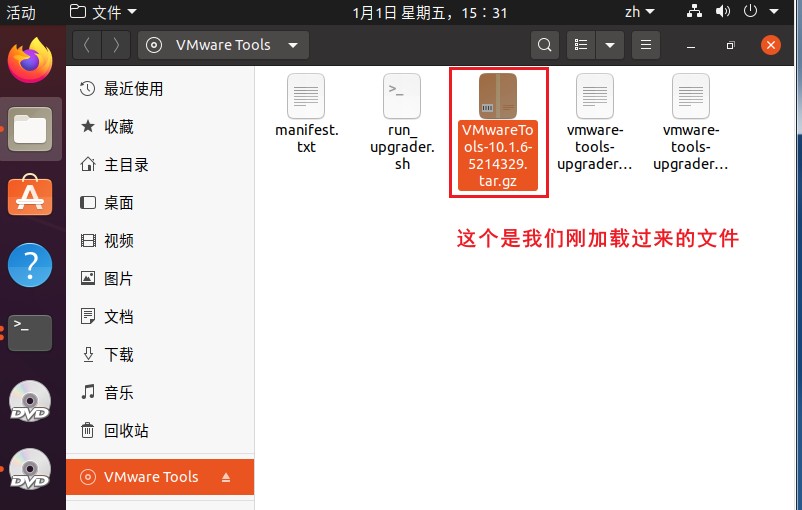This screenshot has height=510, width=802.
Task: Launch Ubuntu Software from the dock
Action: click(30, 196)
